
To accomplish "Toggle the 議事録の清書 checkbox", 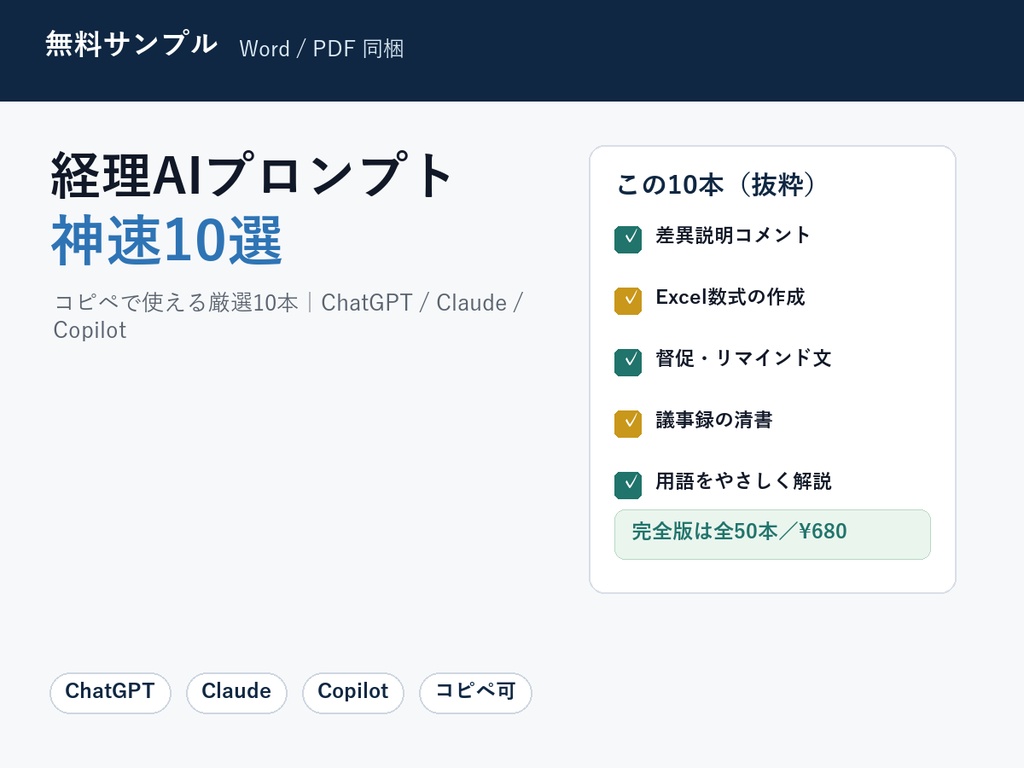I will 628,424.
